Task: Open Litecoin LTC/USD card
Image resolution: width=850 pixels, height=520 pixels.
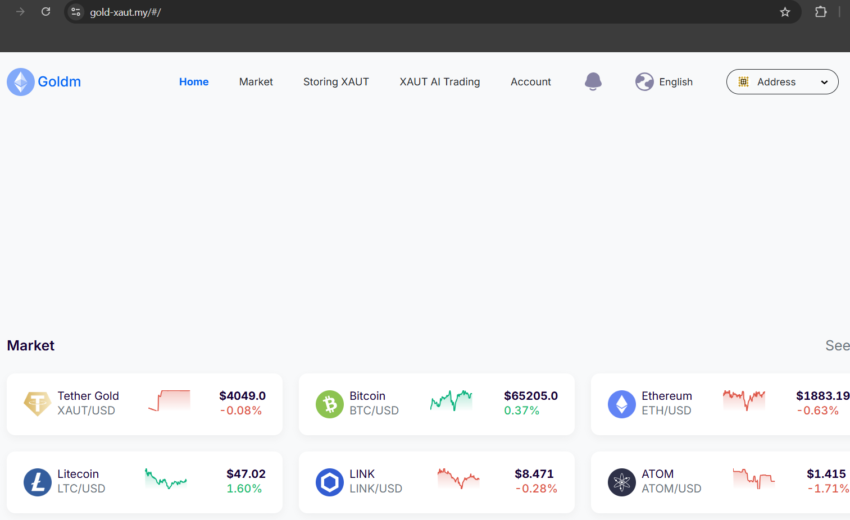Action: click(x=145, y=482)
